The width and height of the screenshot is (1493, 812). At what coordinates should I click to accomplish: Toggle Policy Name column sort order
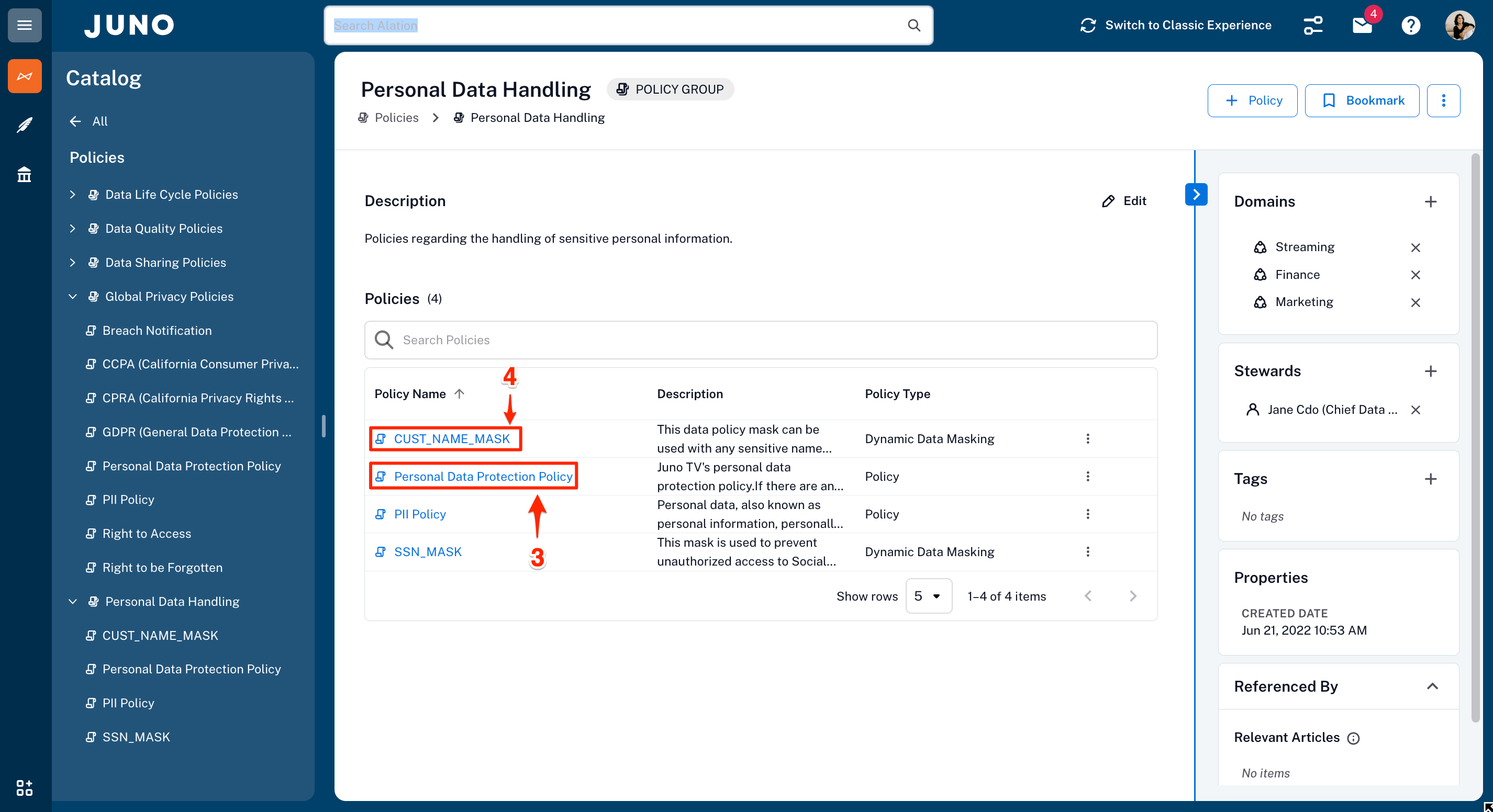click(x=459, y=394)
